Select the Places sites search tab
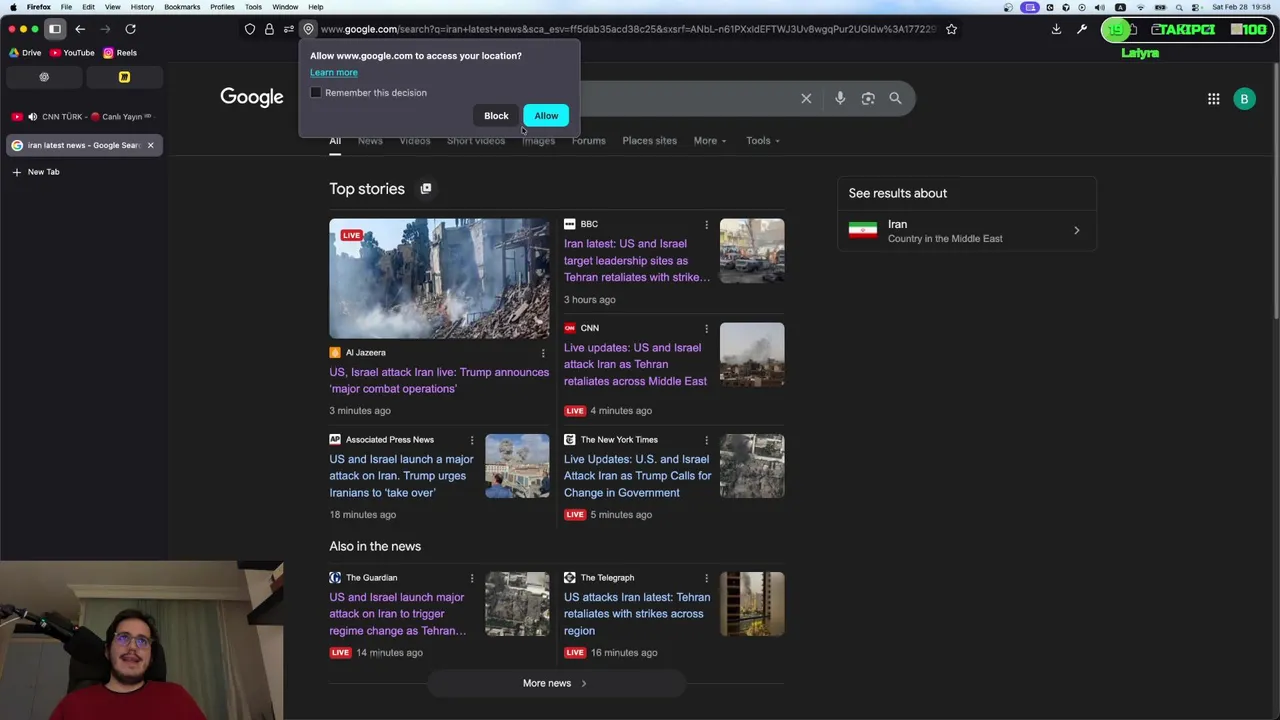Screen dimensions: 1280x720 click(649, 141)
